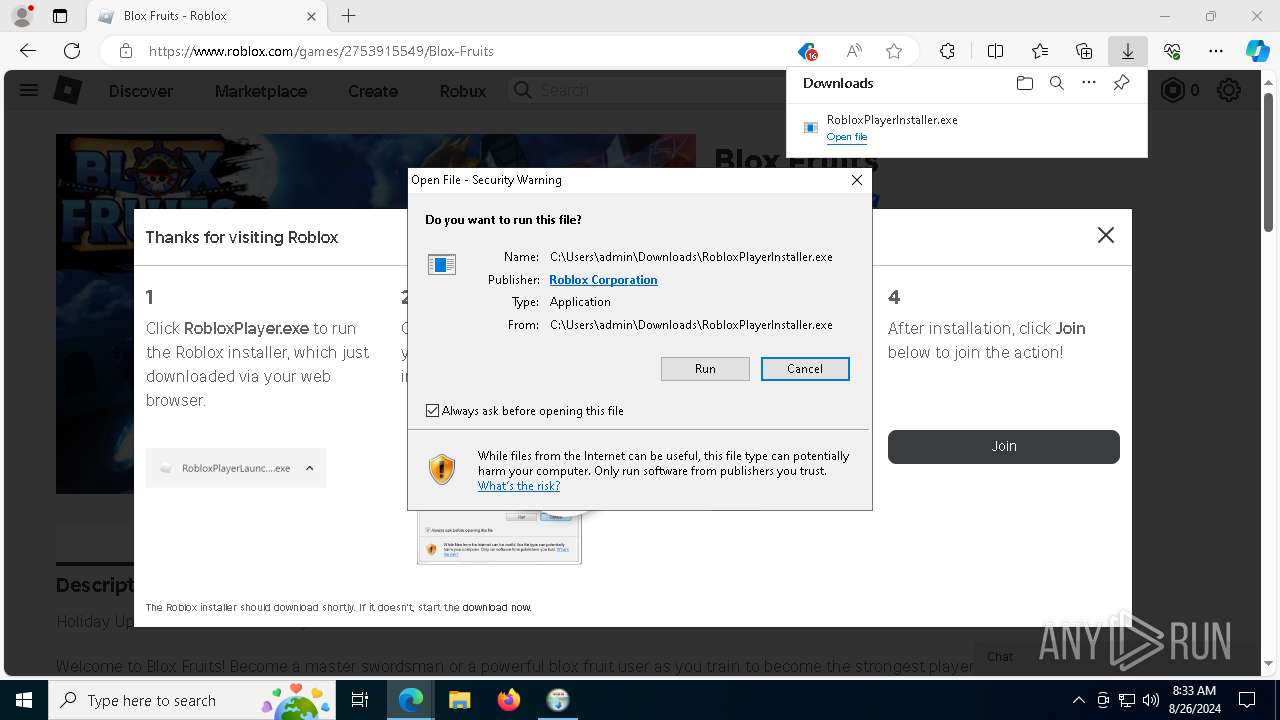Expand the RobloxPlayerLauncher.exe chevron

[309, 468]
